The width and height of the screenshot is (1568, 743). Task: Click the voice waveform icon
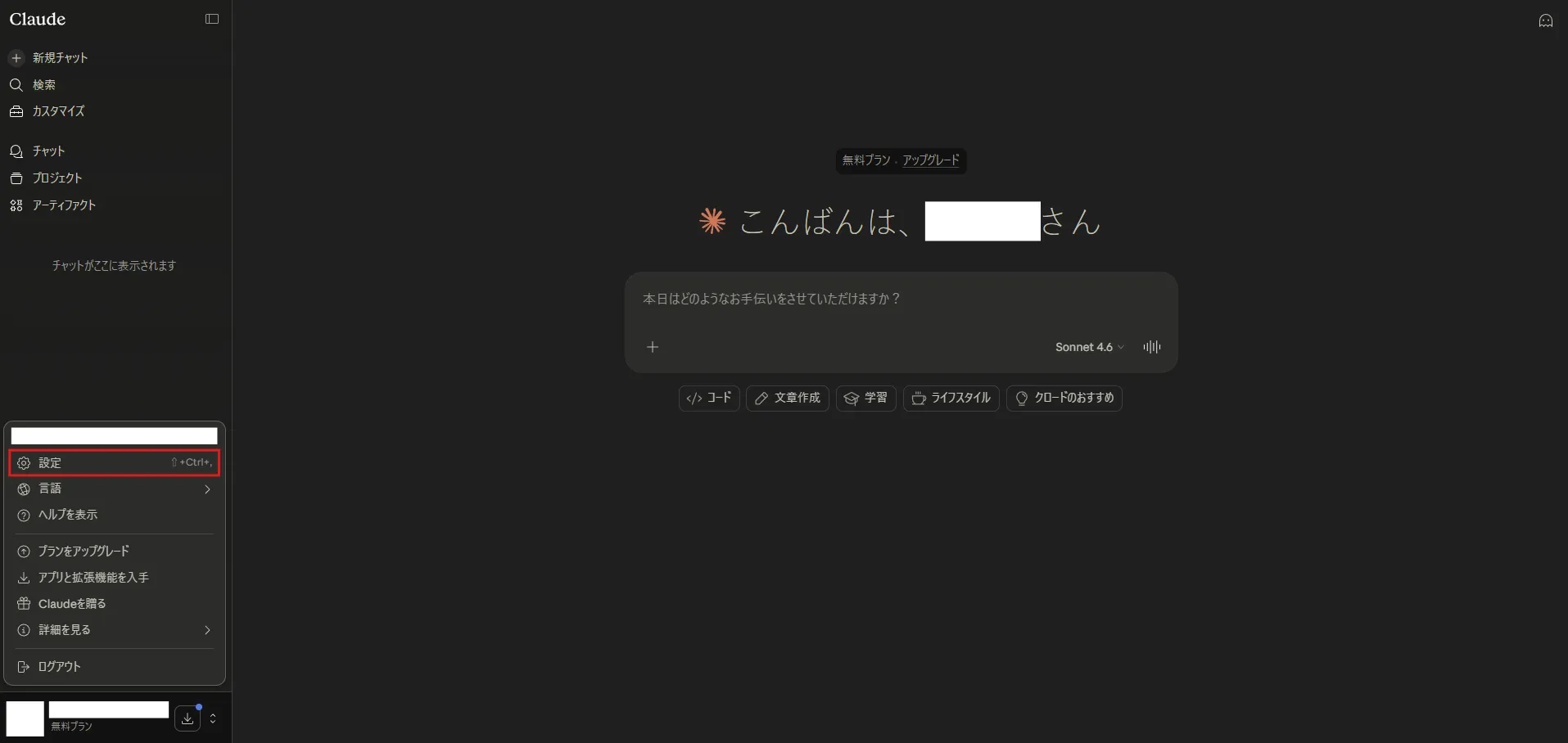click(1152, 347)
